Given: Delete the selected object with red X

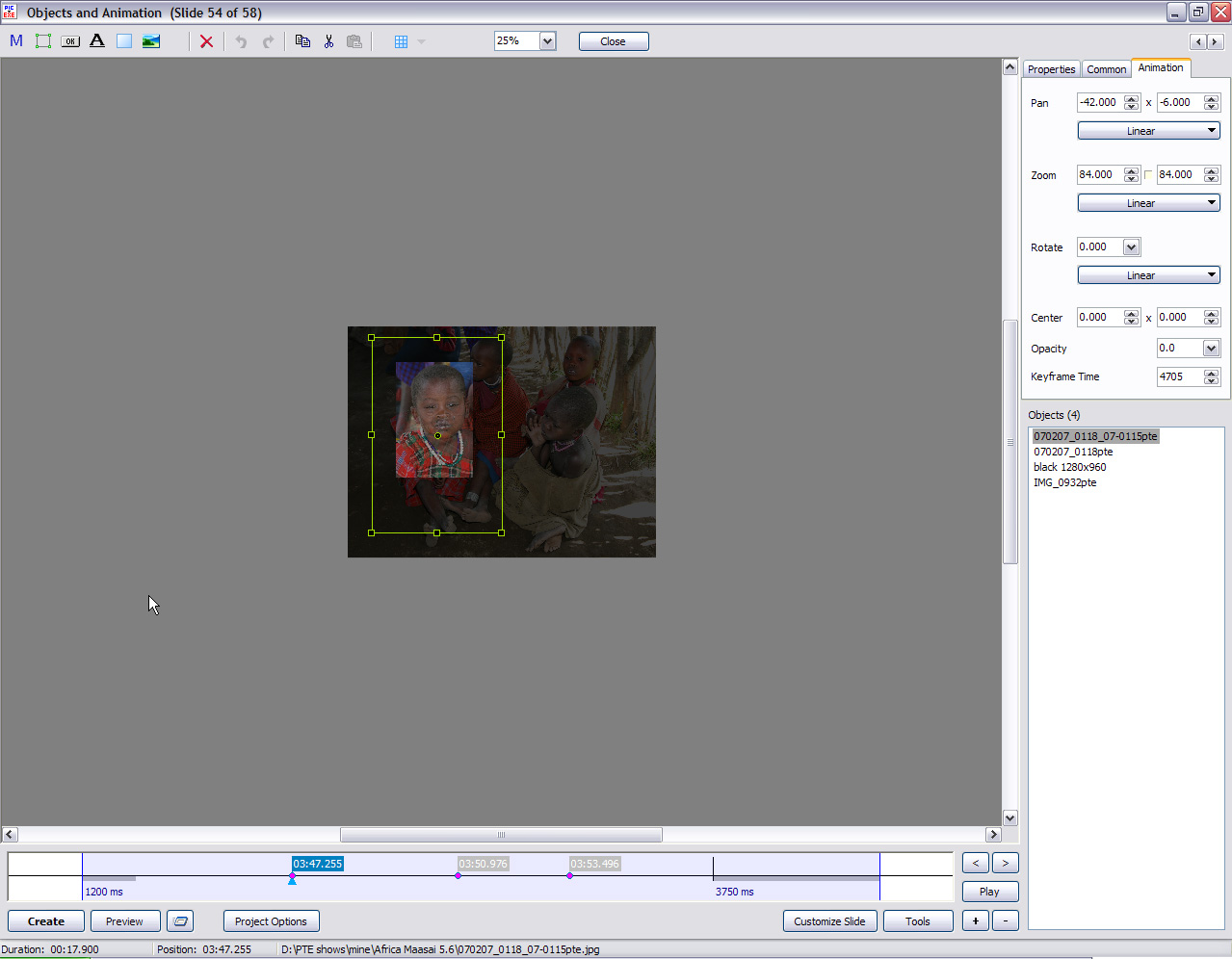Looking at the screenshot, I should tap(206, 41).
